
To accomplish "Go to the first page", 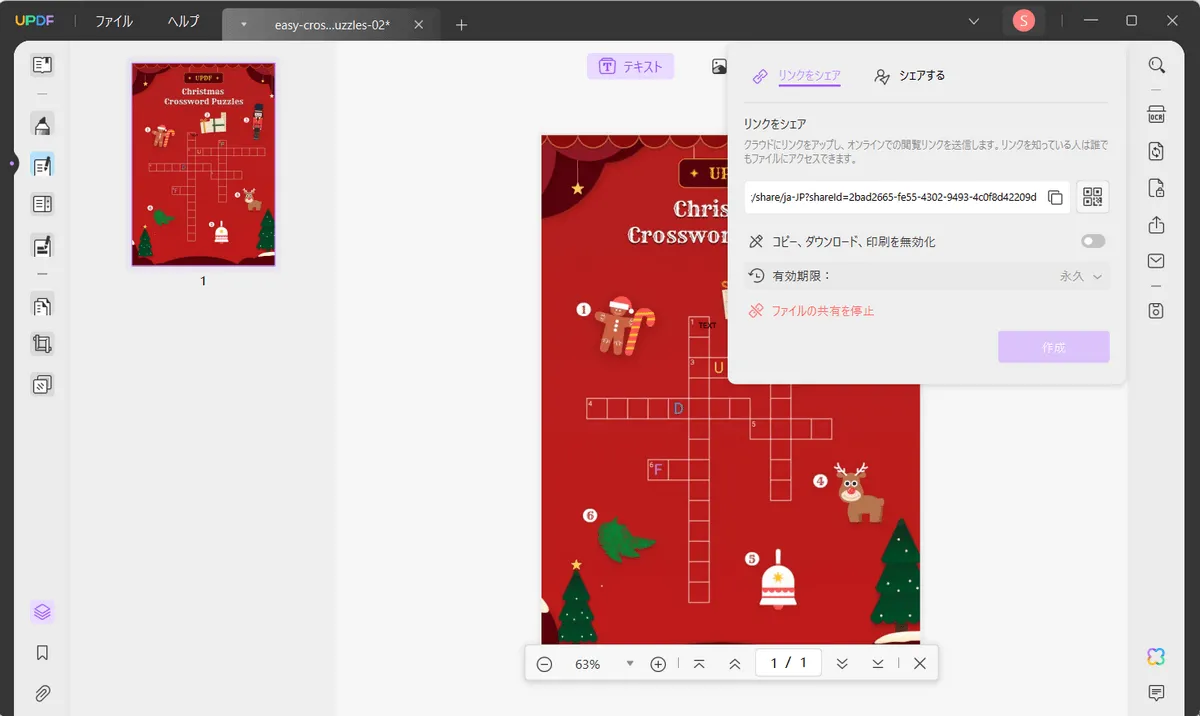I will [x=699, y=664].
